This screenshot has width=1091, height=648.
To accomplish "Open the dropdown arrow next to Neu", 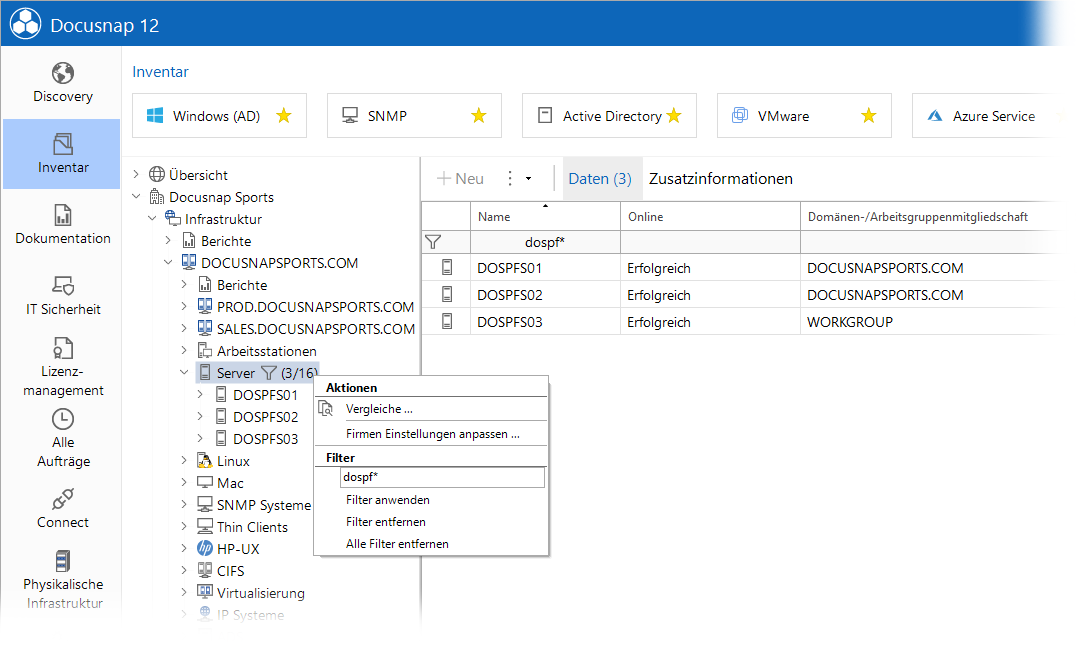I will click(529, 179).
